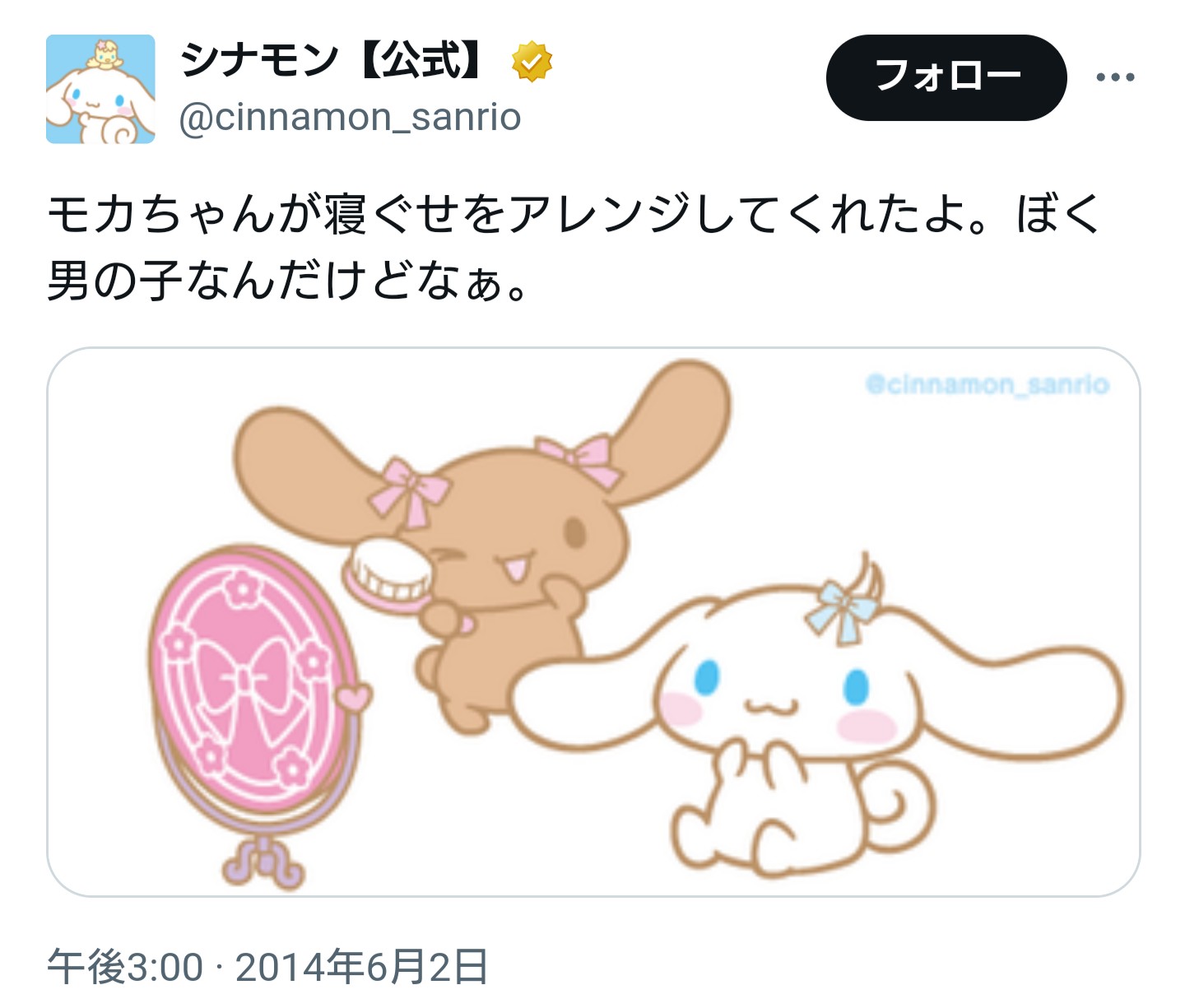Click the pink bow on Mocha's left ear

tap(409, 490)
